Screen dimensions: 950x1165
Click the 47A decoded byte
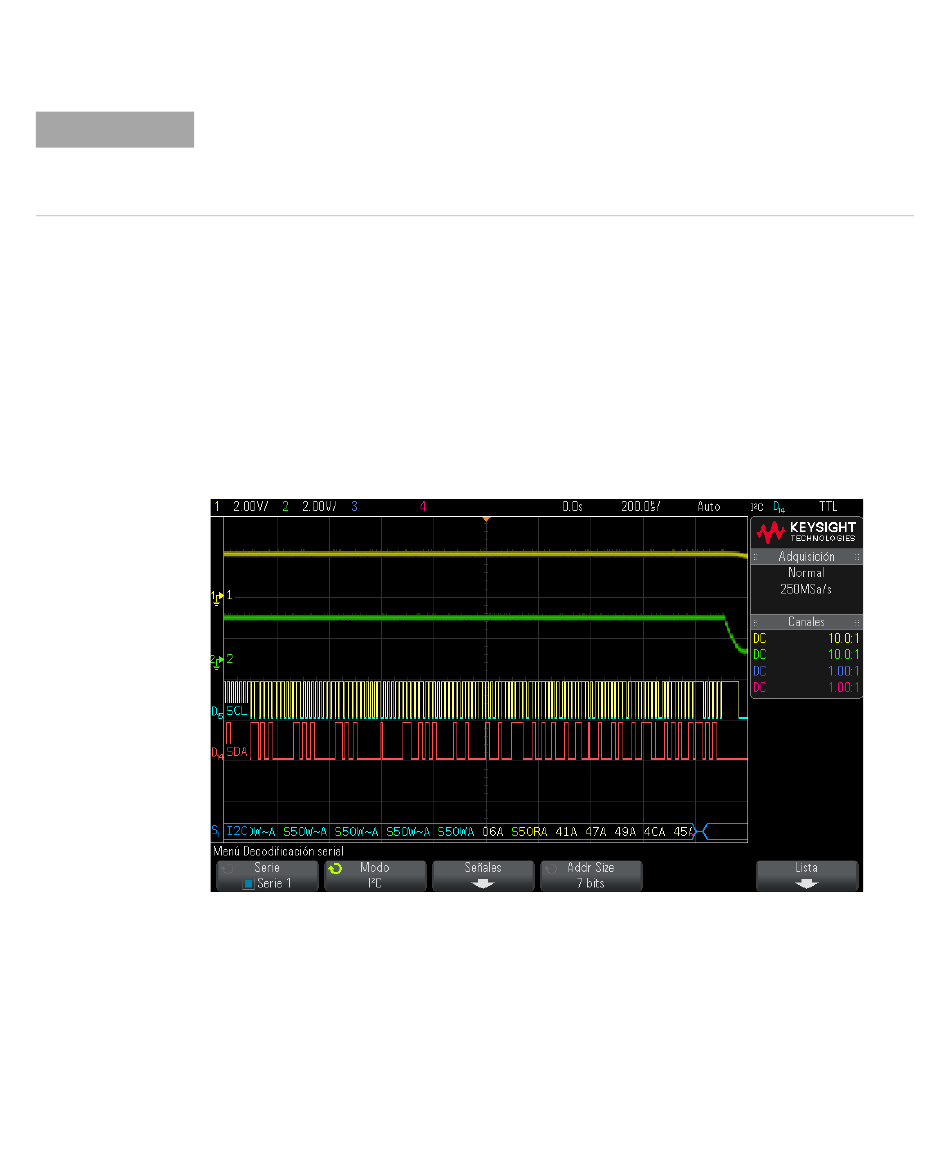(x=596, y=832)
